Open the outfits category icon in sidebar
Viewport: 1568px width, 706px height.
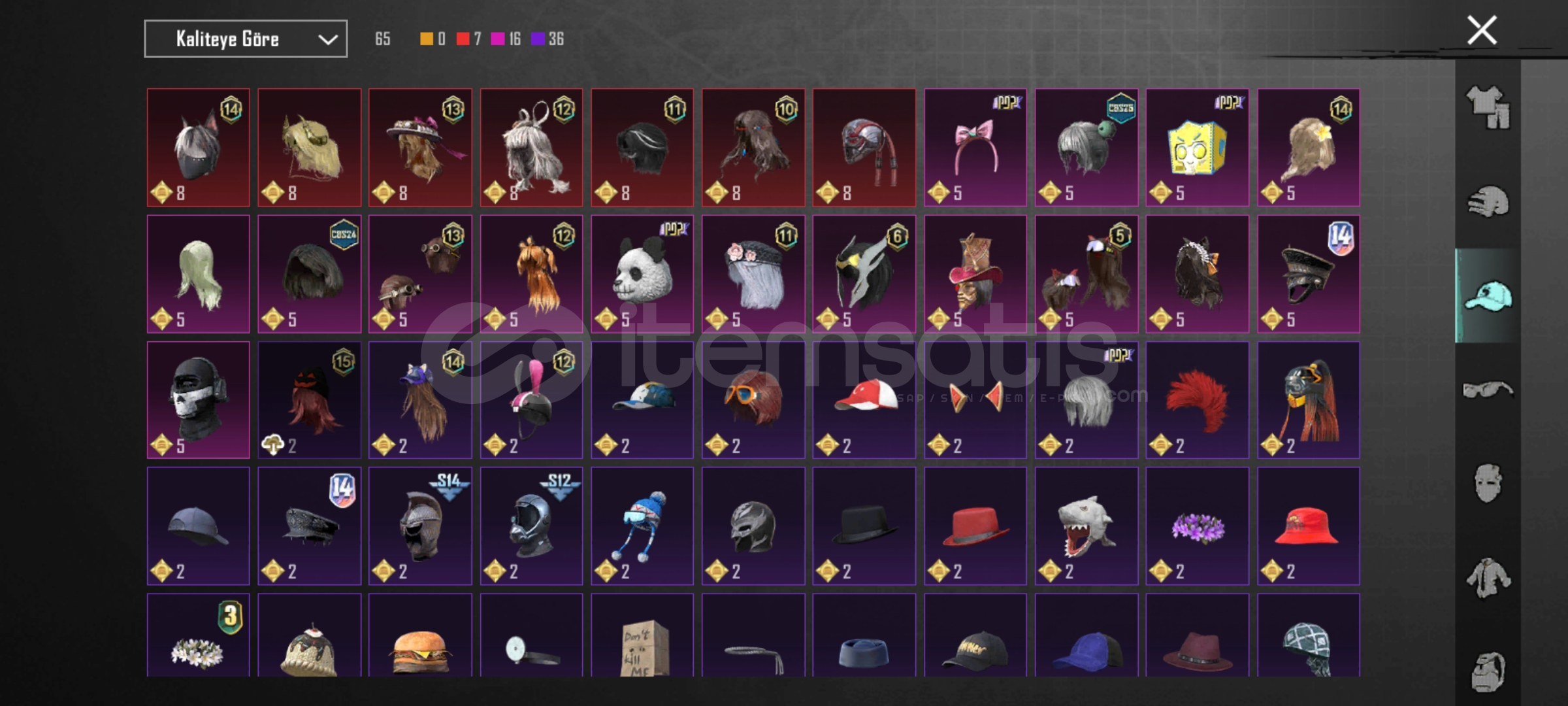pos(1488,107)
